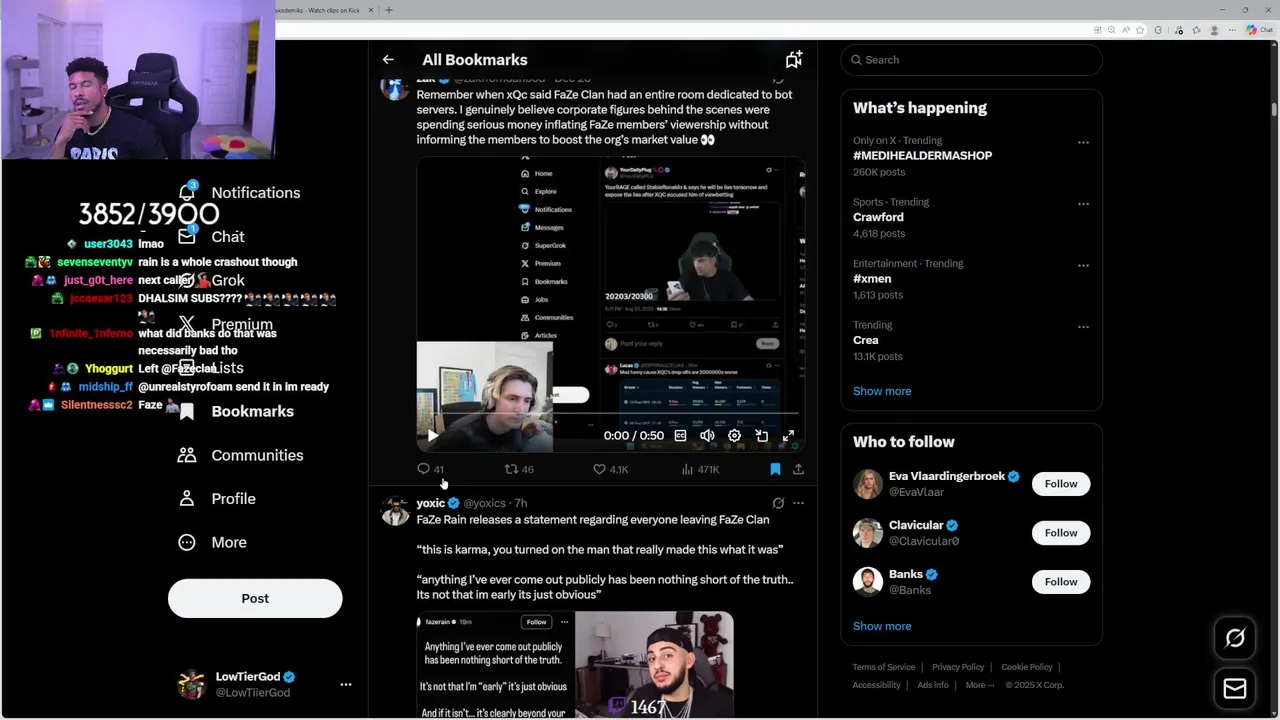The image size is (1280, 720).
Task: Open the browser favorites list icon
Action: [1197, 30]
